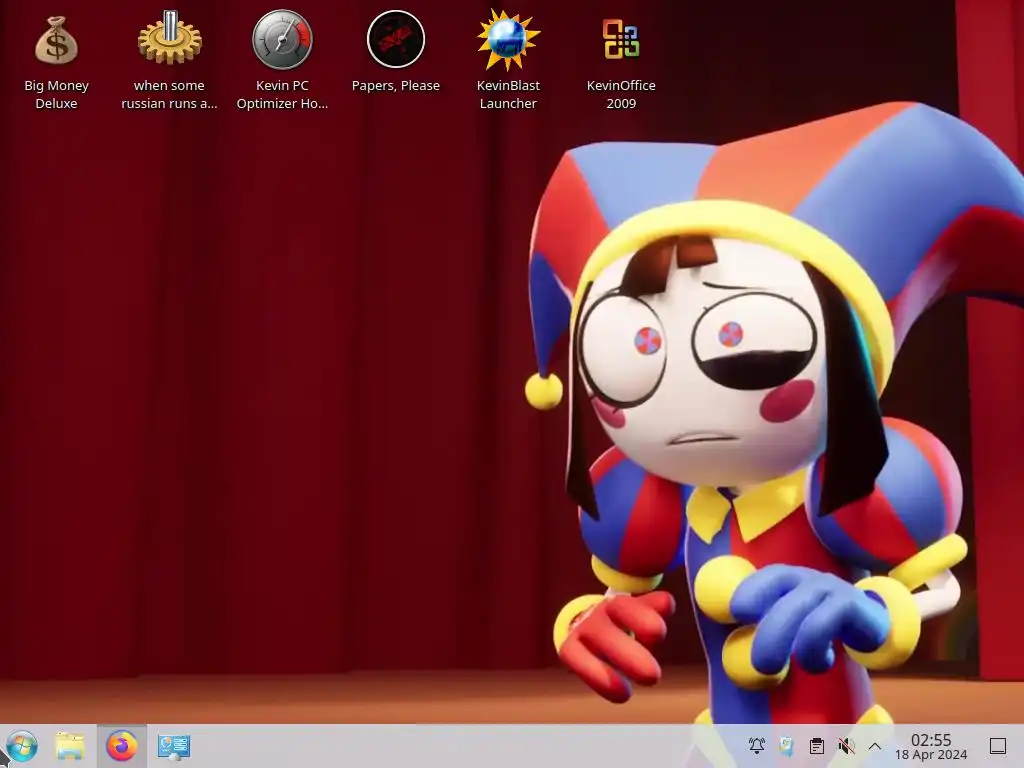Switch to Firefox in the taskbar
The image size is (1024, 768).
pos(121,746)
